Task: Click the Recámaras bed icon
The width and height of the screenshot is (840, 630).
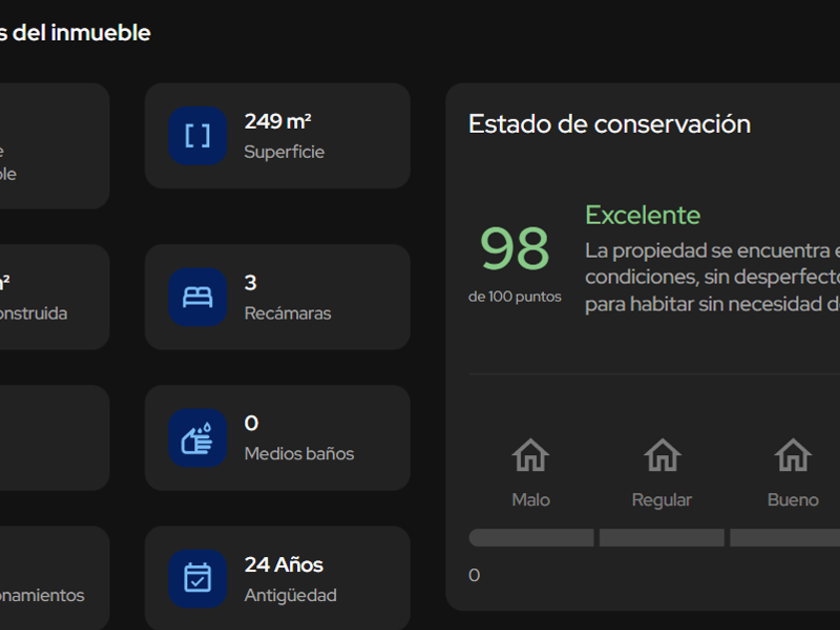Action: coord(198,297)
